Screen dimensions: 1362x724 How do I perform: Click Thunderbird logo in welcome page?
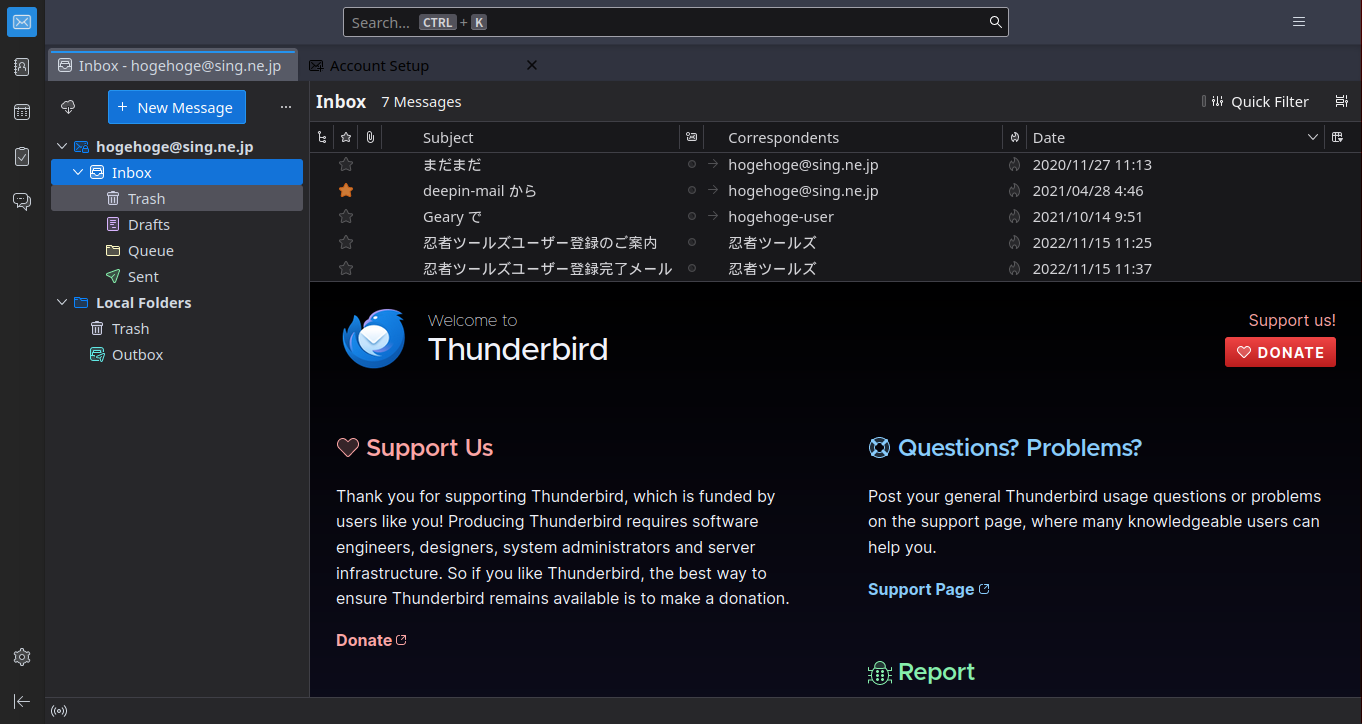373,337
